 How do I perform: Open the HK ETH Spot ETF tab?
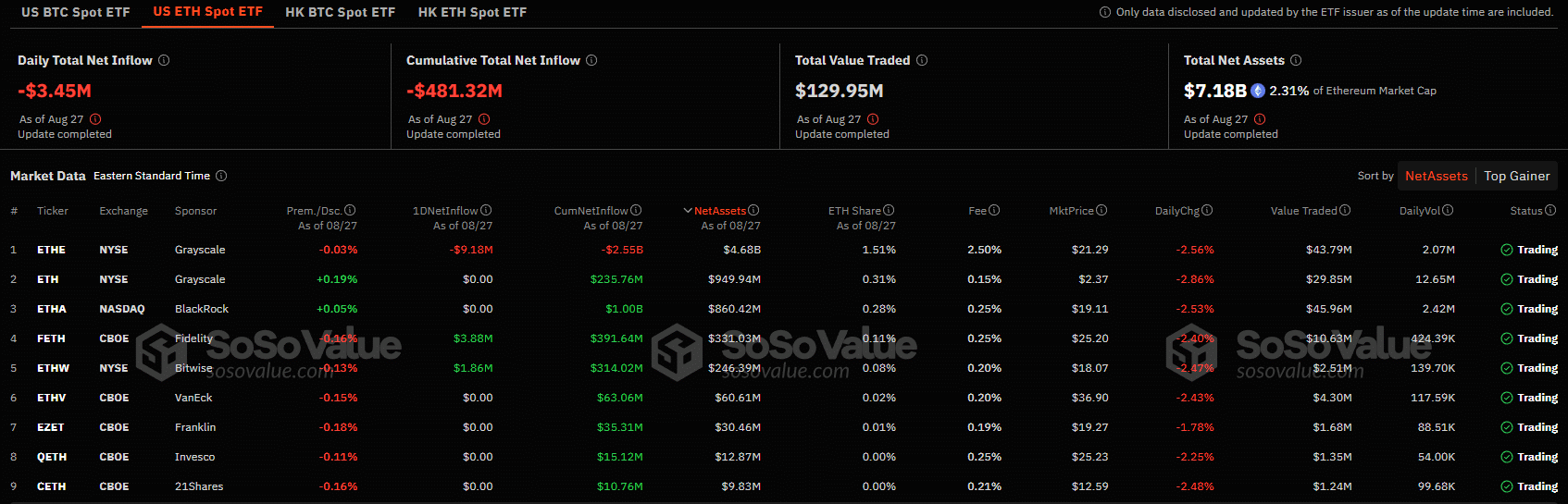pyautogui.click(x=472, y=12)
